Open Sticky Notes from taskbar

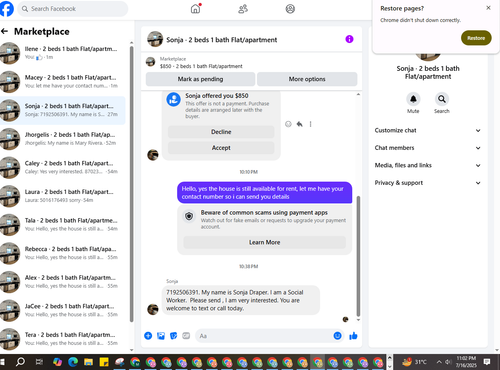click(x=104, y=362)
